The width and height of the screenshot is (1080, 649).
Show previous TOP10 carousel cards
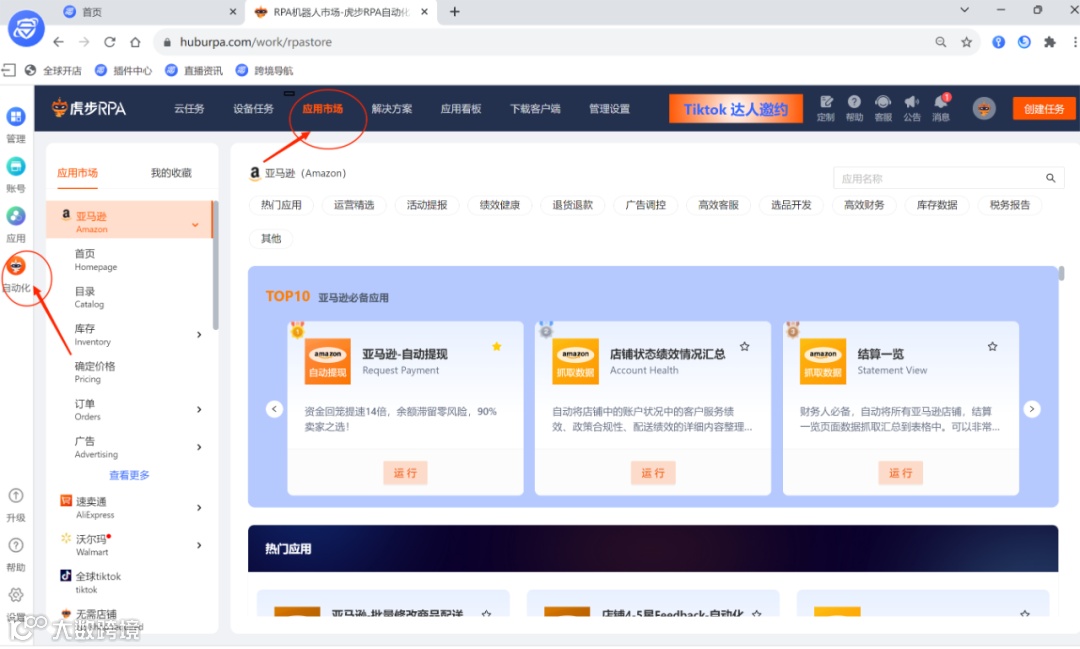pos(274,409)
